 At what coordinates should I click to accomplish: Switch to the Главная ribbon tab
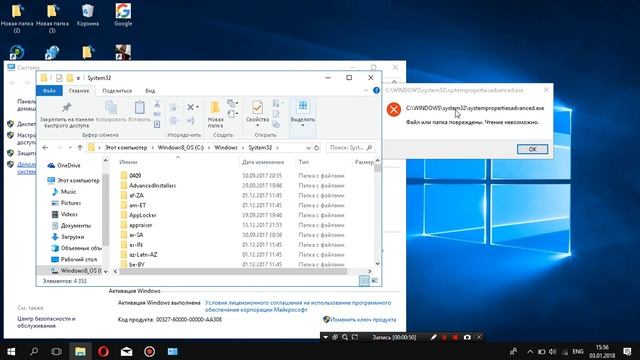tap(79, 91)
